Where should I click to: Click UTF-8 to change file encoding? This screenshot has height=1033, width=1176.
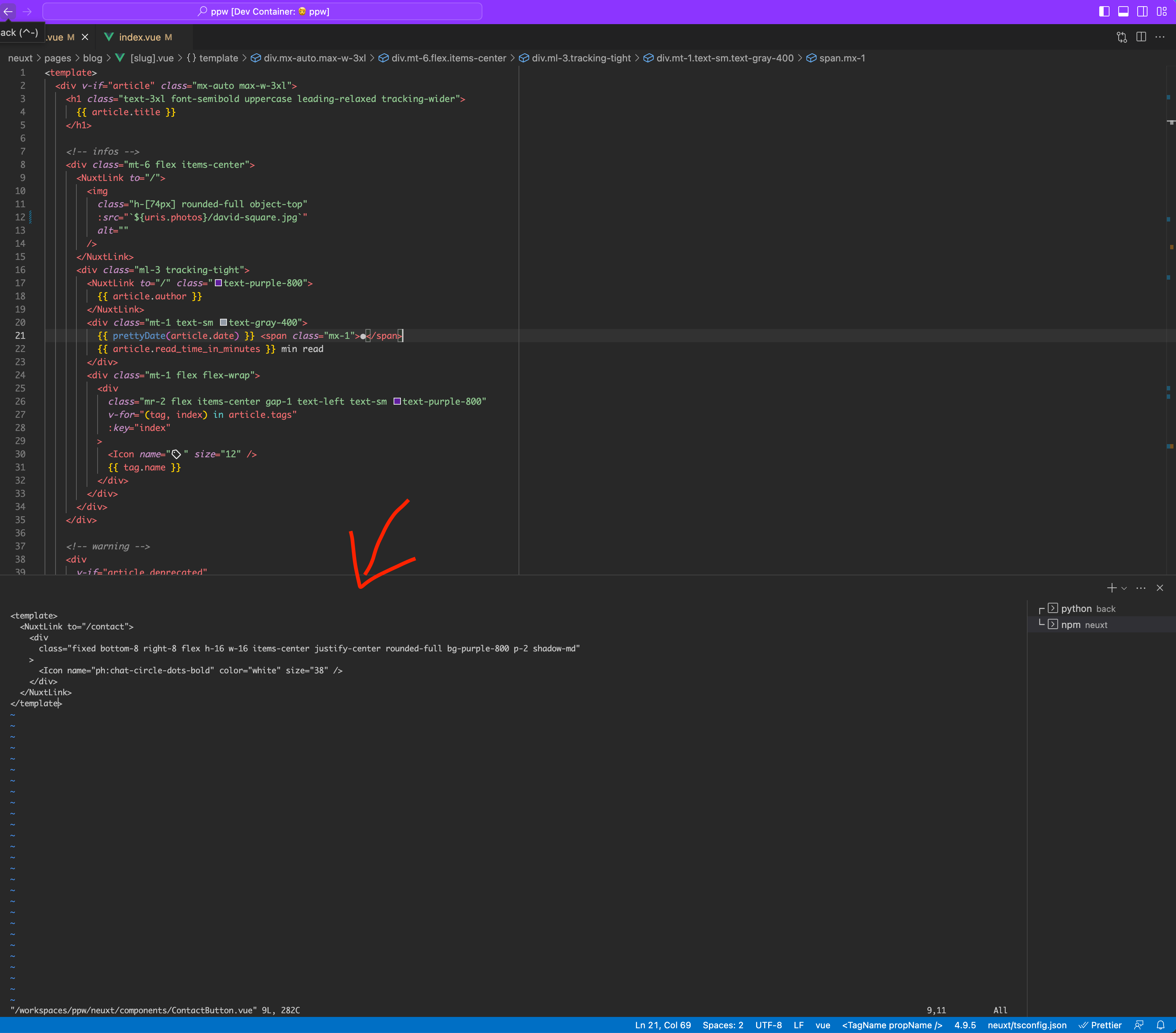tap(768, 1025)
